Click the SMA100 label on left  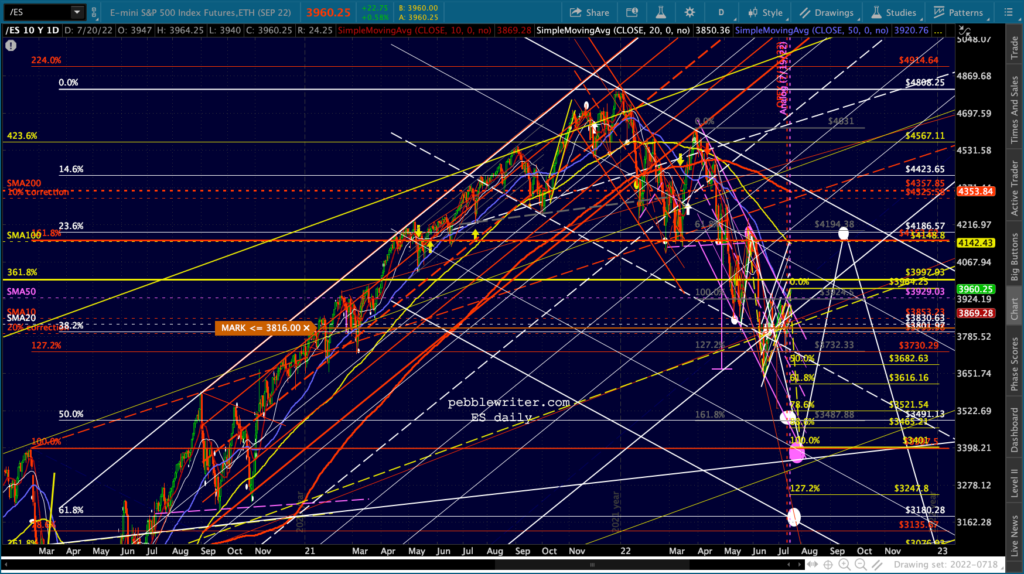point(24,235)
